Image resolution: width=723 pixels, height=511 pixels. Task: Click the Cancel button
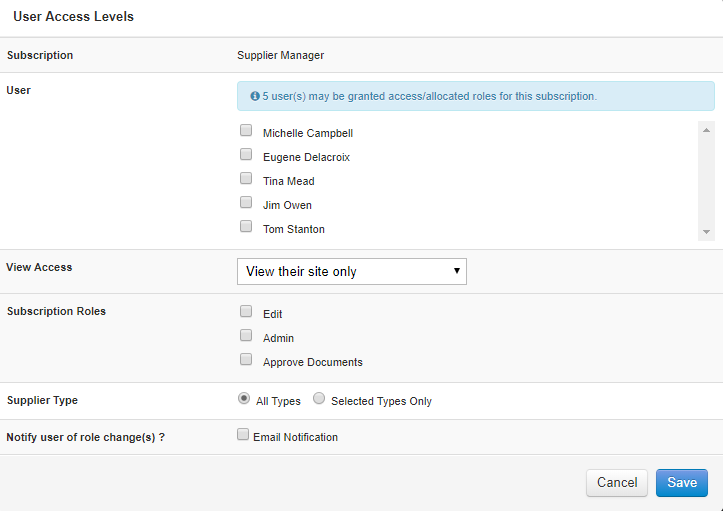click(616, 483)
